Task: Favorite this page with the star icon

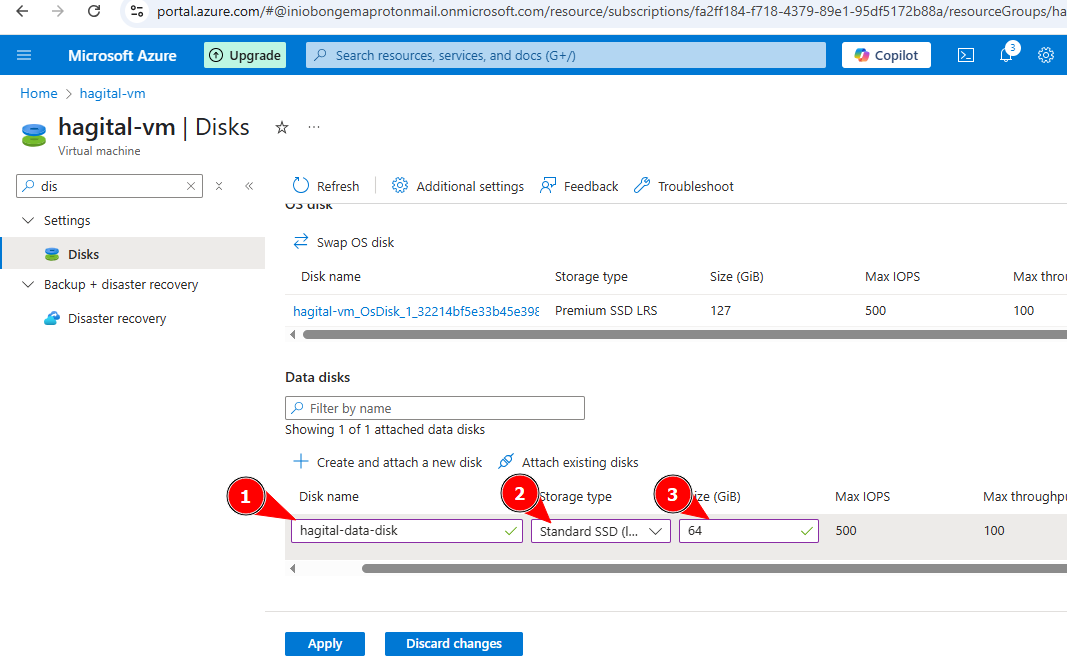Action: pos(282,127)
